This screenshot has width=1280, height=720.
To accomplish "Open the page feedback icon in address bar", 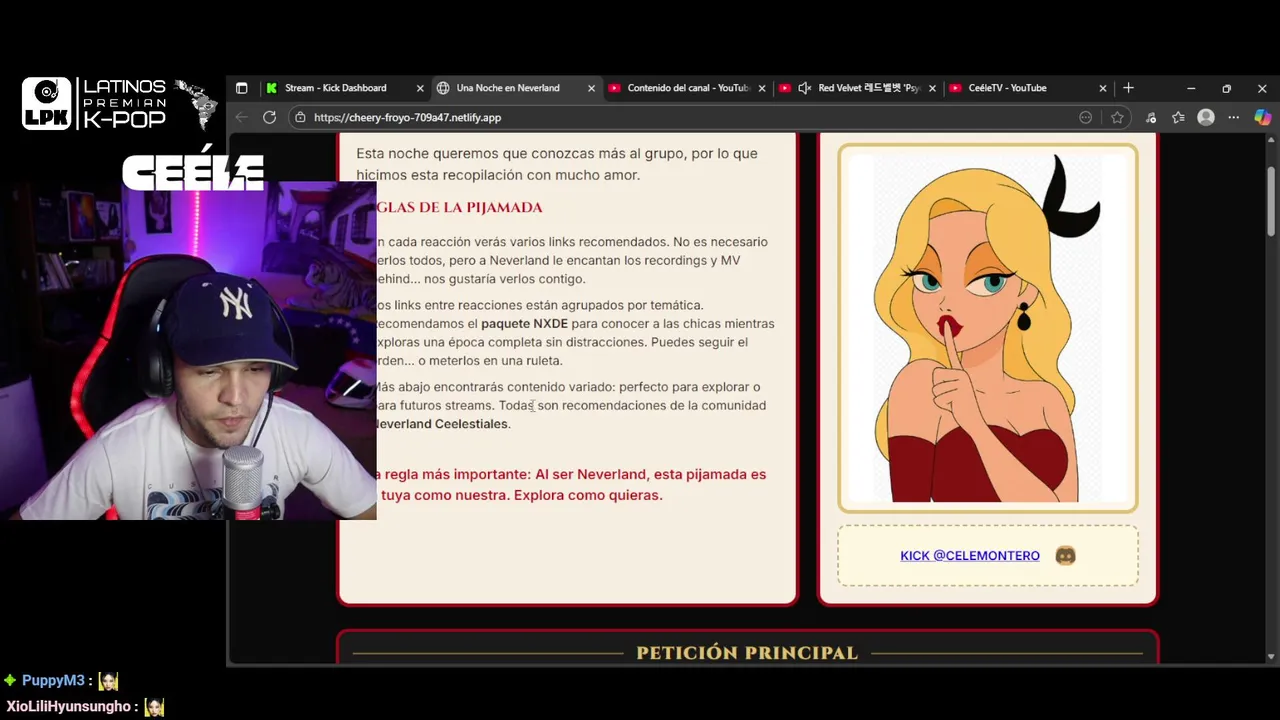I will (x=1086, y=117).
